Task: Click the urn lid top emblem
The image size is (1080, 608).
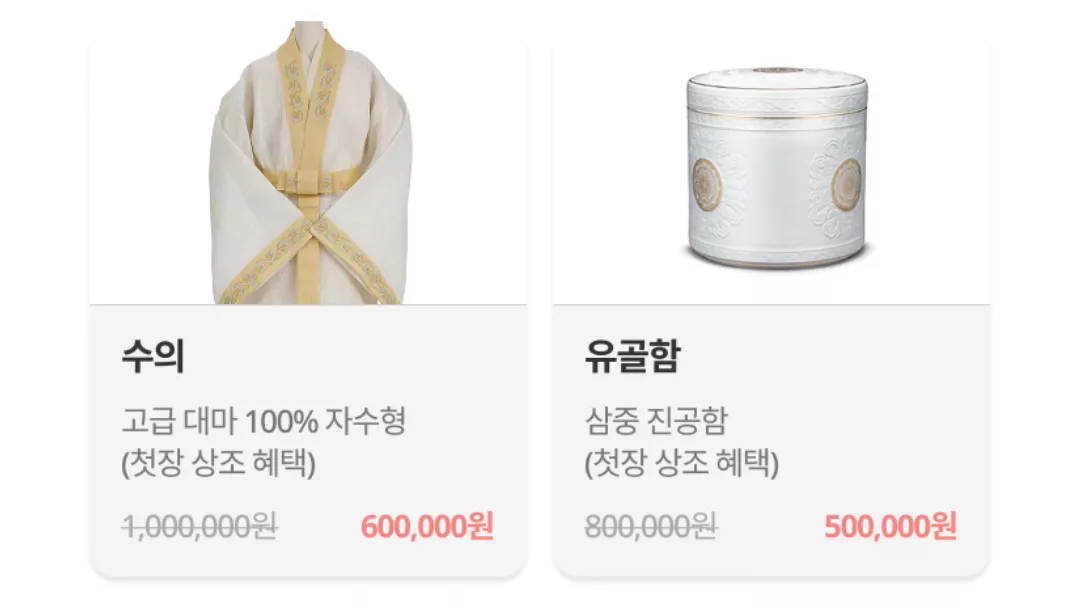Action: click(777, 70)
